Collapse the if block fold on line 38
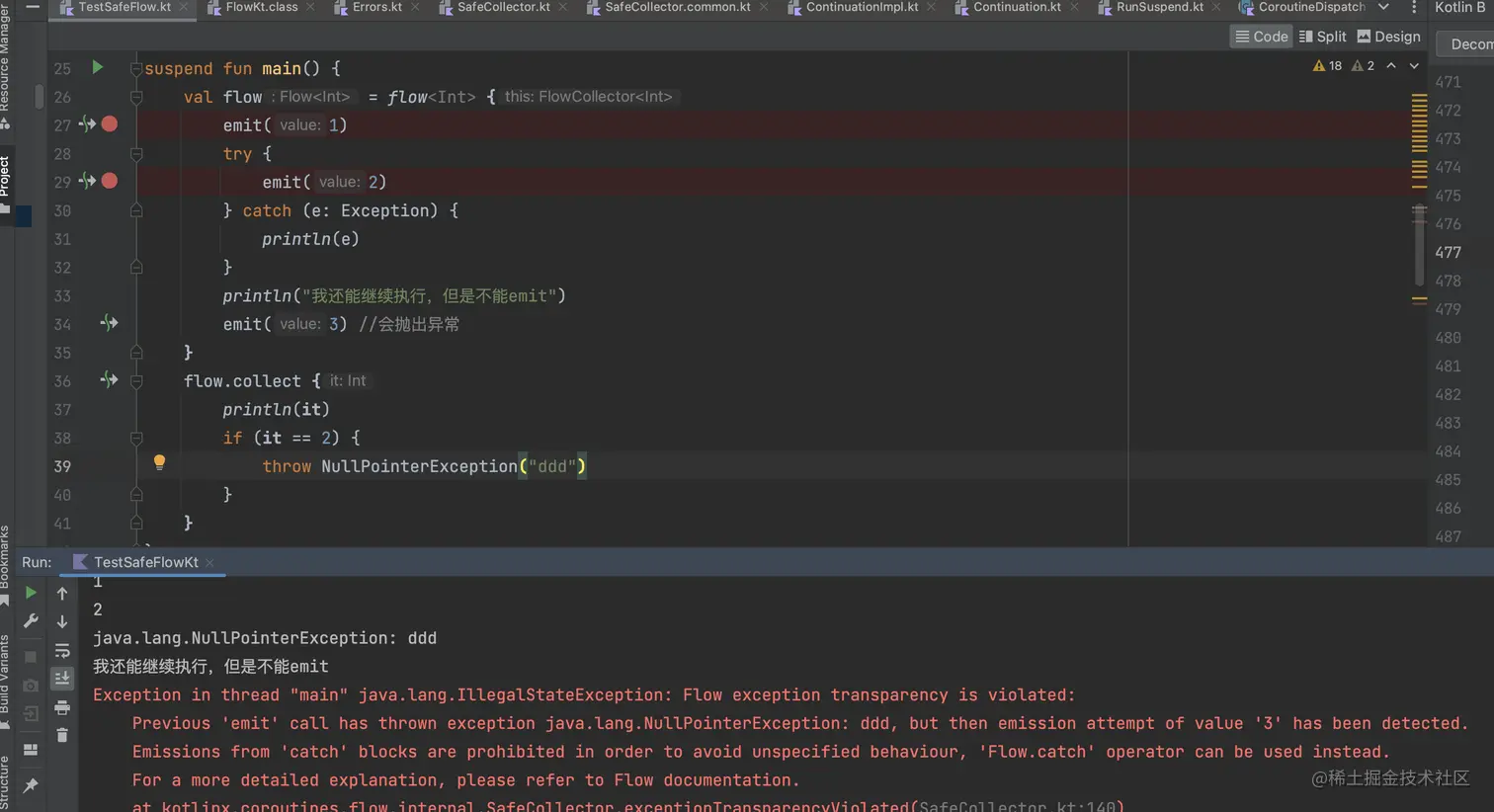Screen dimensions: 1494x812 click(136, 438)
